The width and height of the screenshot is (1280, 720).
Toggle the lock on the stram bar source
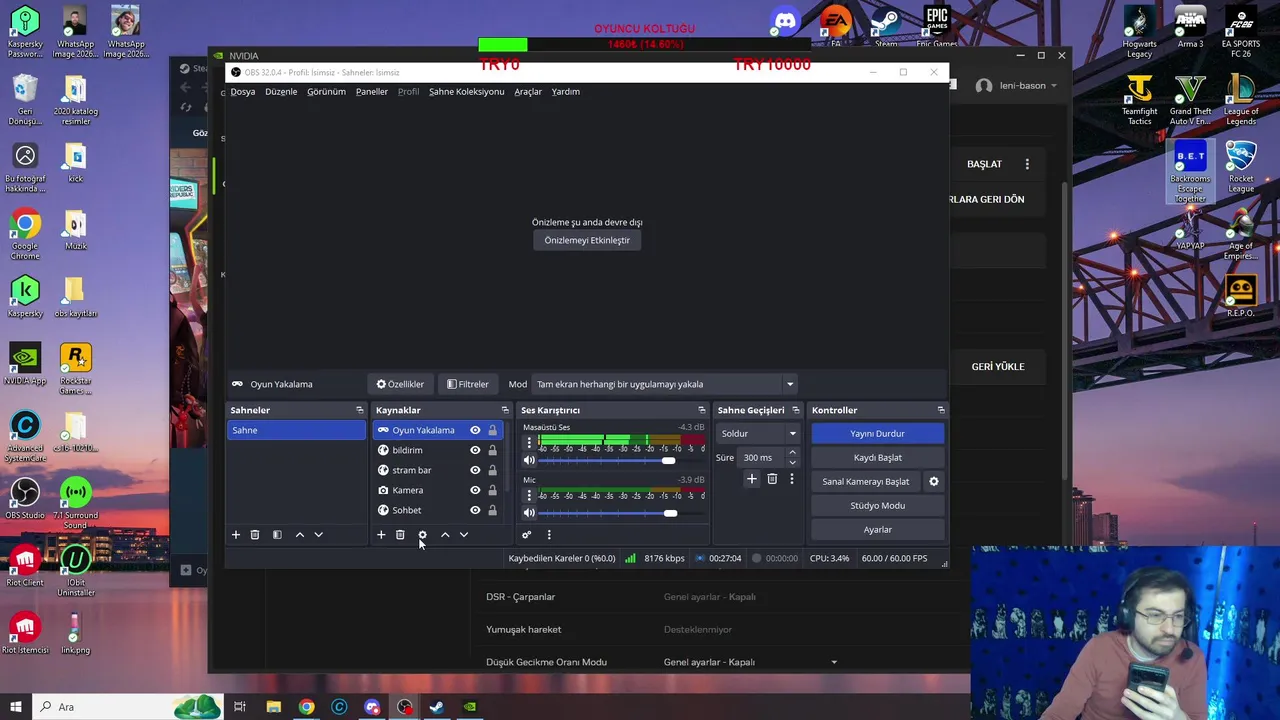click(x=492, y=470)
